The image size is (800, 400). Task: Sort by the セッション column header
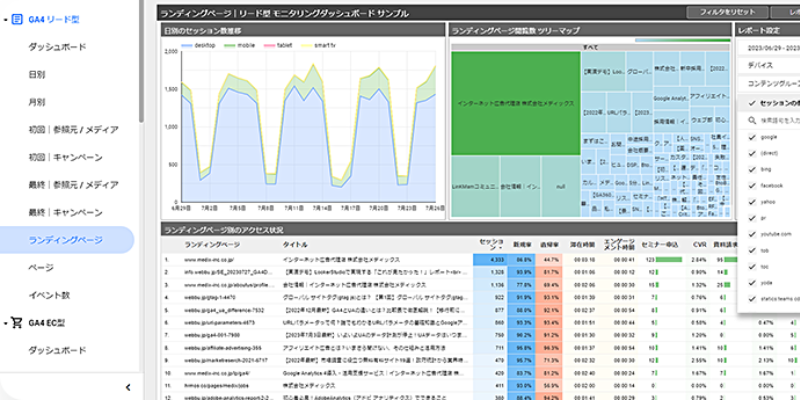coord(491,245)
